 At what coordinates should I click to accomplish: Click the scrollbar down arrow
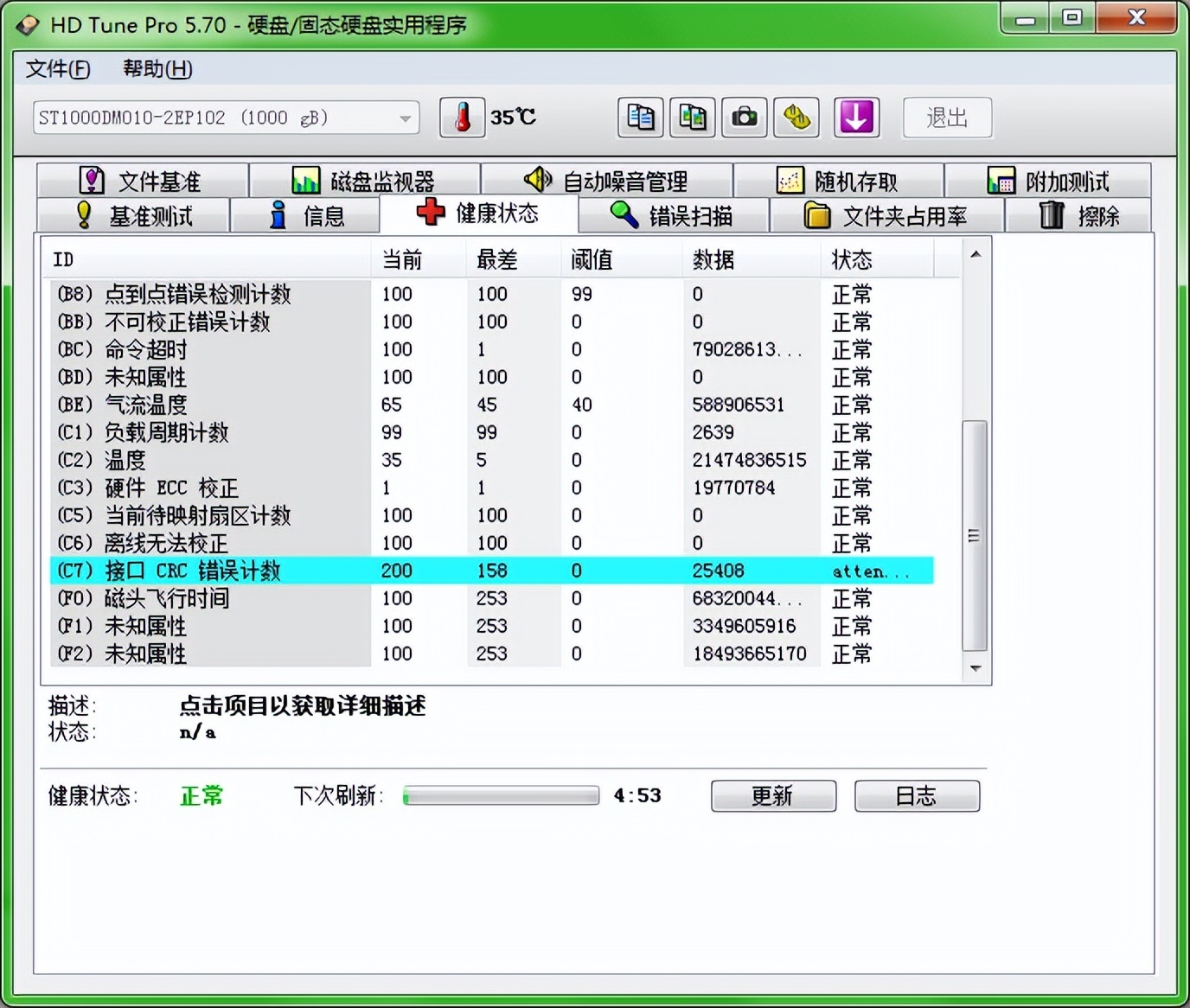[976, 668]
